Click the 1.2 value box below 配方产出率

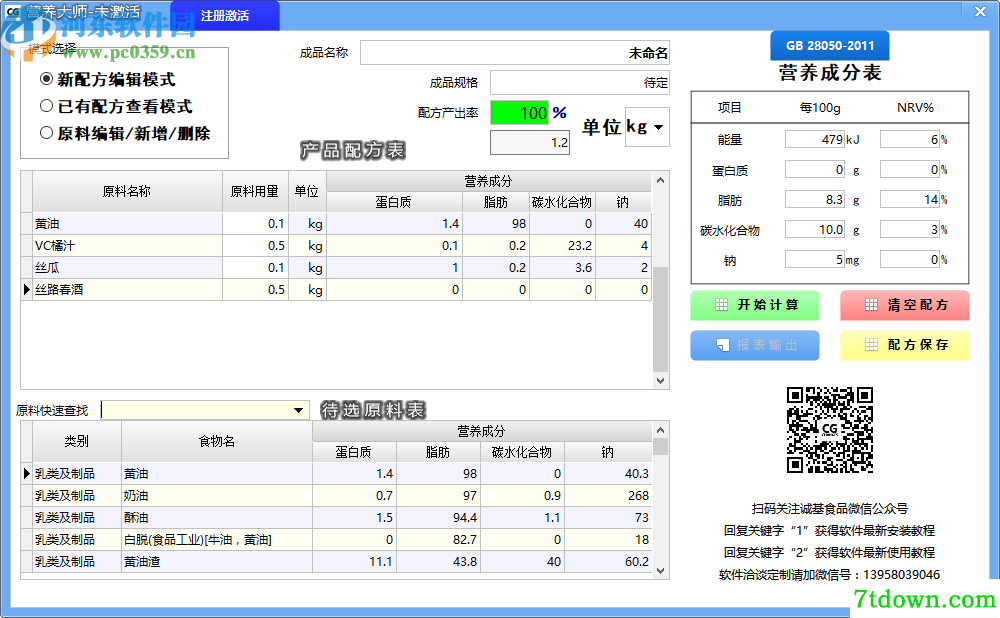pos(530,142)
